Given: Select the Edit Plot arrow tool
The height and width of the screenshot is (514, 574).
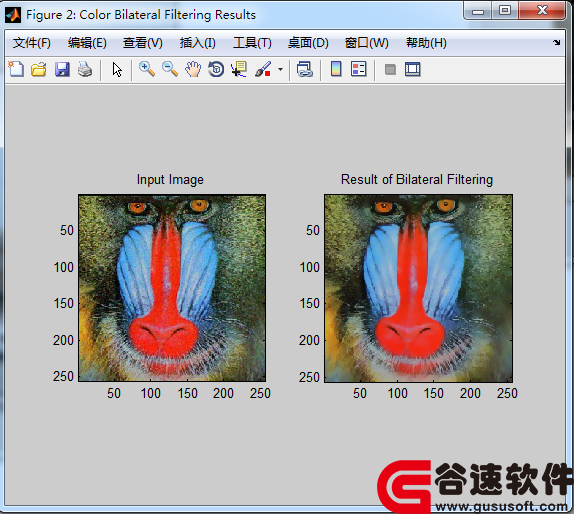Looking at the screenshot, I should click(x=117, y=69).
